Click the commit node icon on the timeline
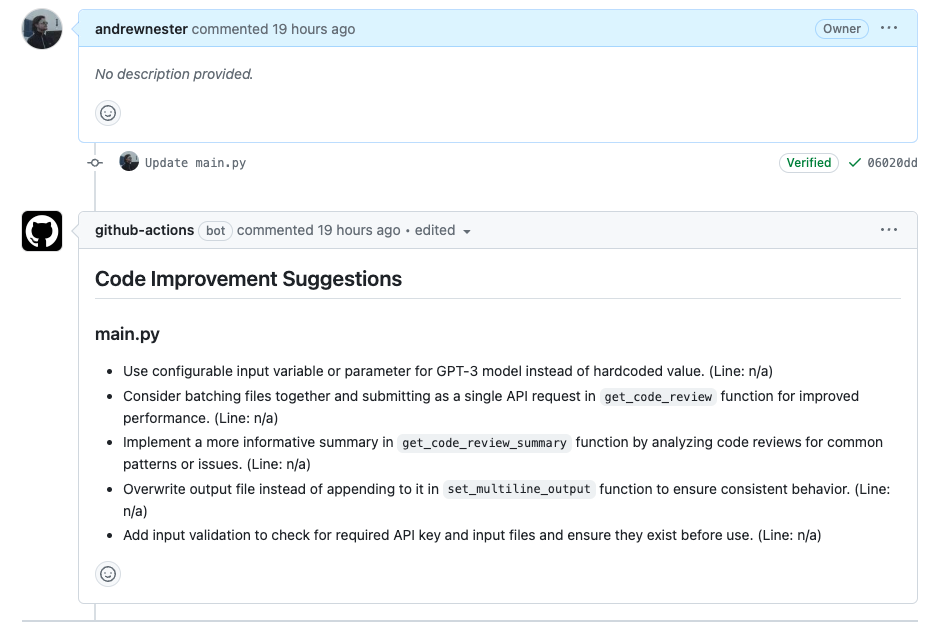Image resolution: width=935 pixels, height=628 pixels. coord(95,161)
